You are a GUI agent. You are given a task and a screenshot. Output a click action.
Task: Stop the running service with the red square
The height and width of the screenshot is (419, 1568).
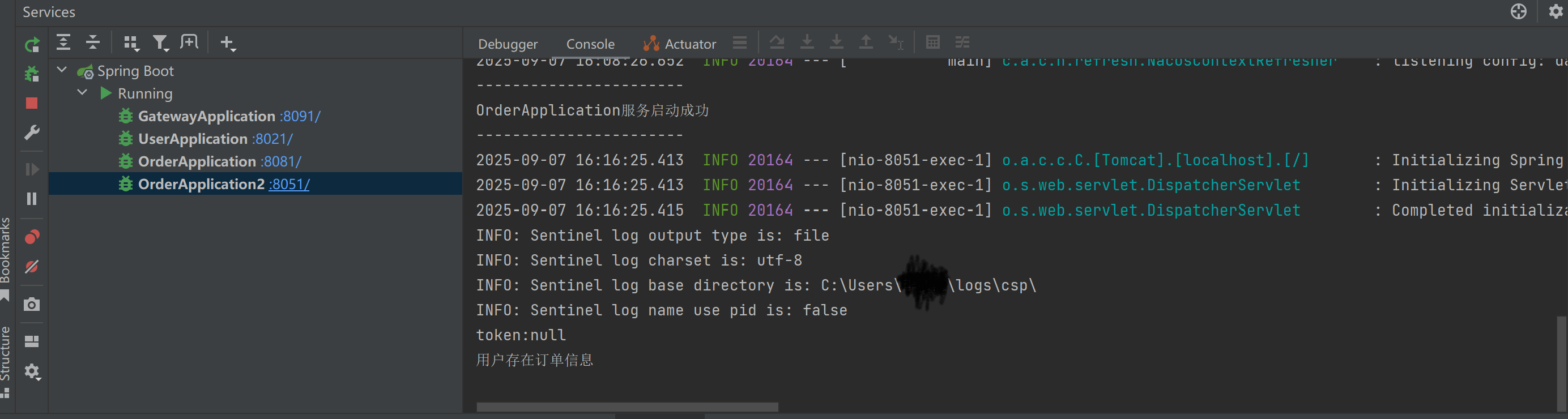pyautogui.click(x=32, y=104)
